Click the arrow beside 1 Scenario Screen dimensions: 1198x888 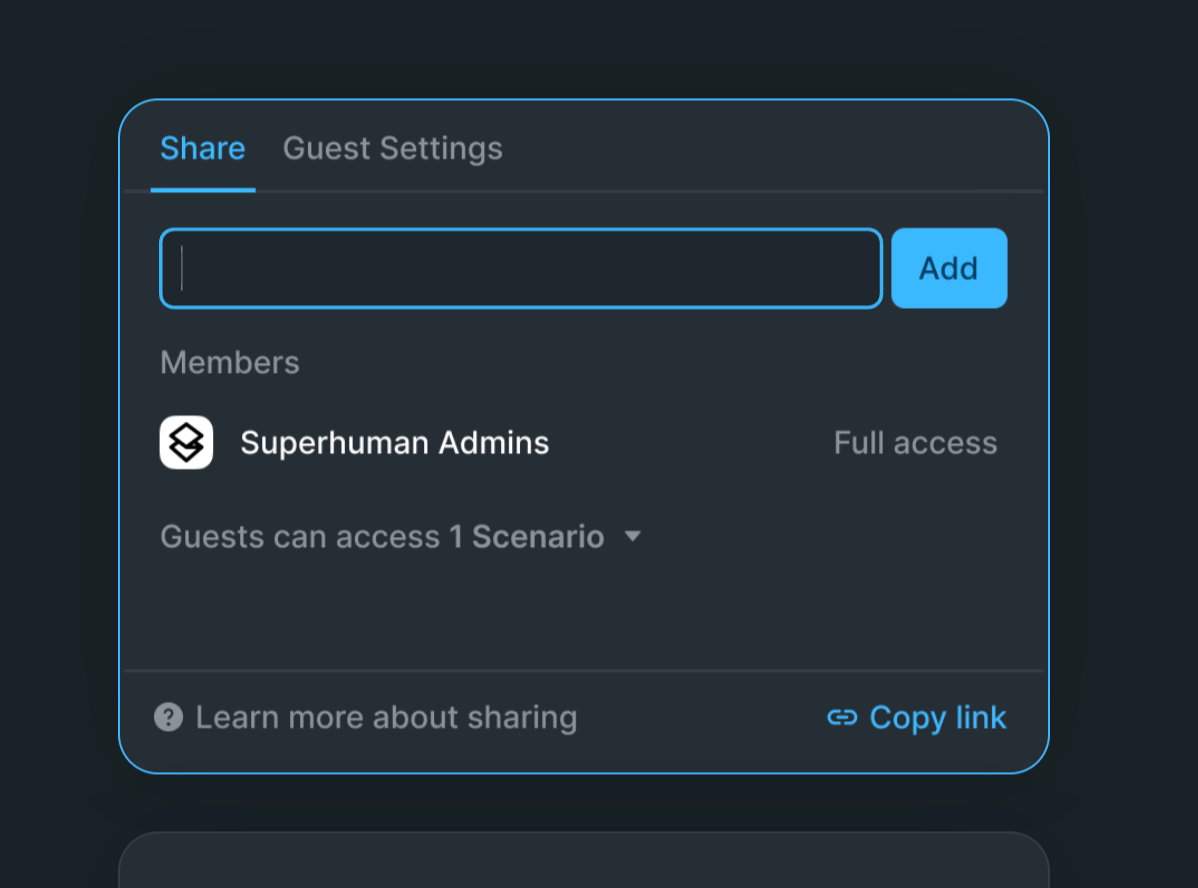632,537
